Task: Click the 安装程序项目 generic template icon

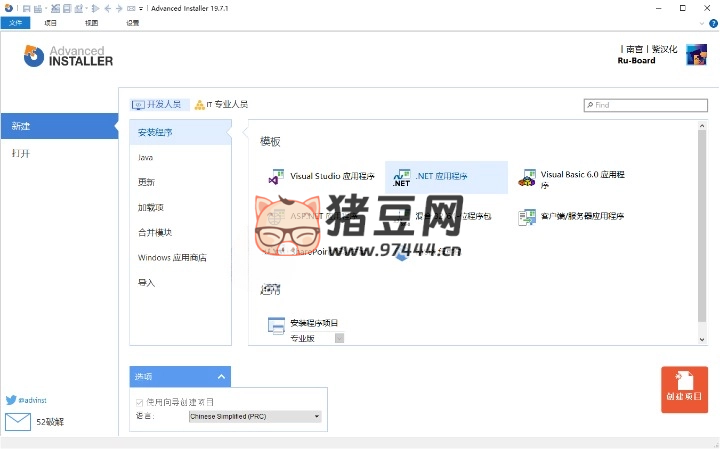Action: [x=277, y=325]
